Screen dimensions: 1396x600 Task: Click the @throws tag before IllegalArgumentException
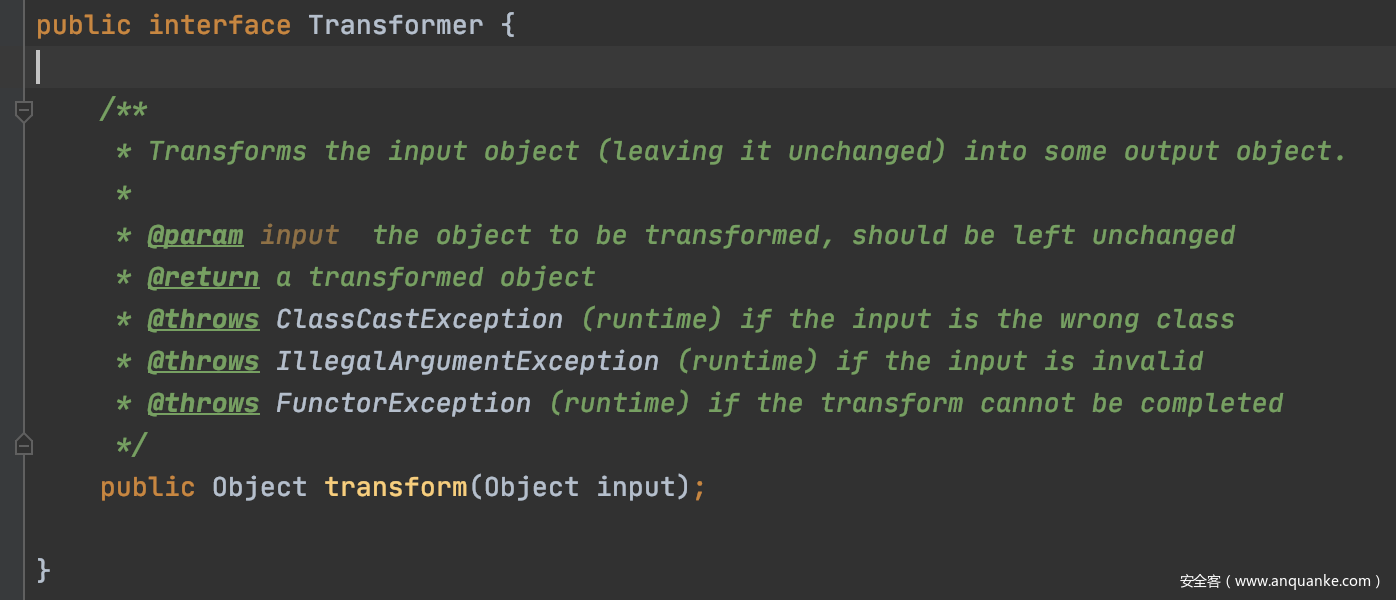click(x=203, y=361)
